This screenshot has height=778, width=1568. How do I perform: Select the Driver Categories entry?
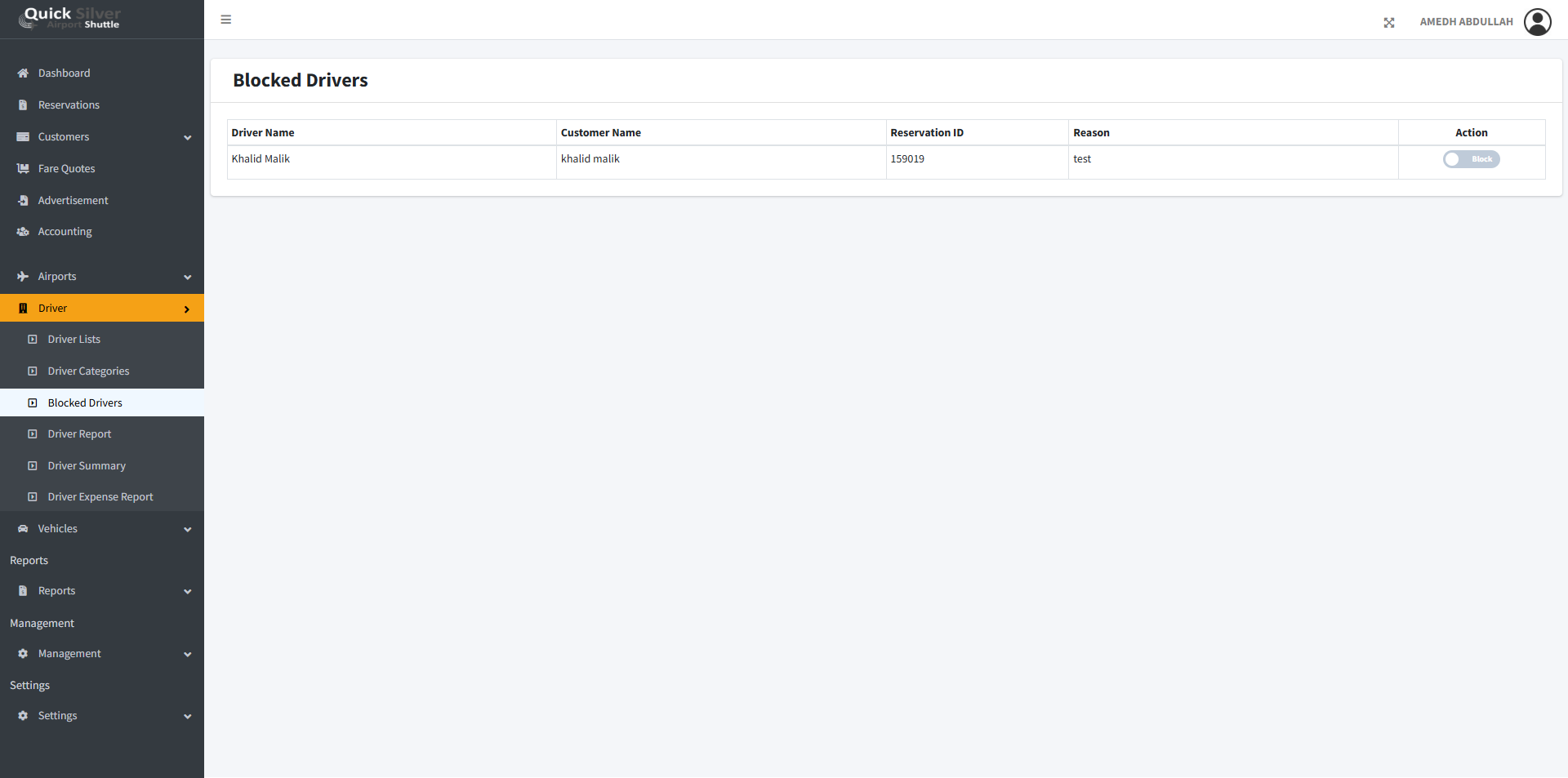[x=88, y=371]
